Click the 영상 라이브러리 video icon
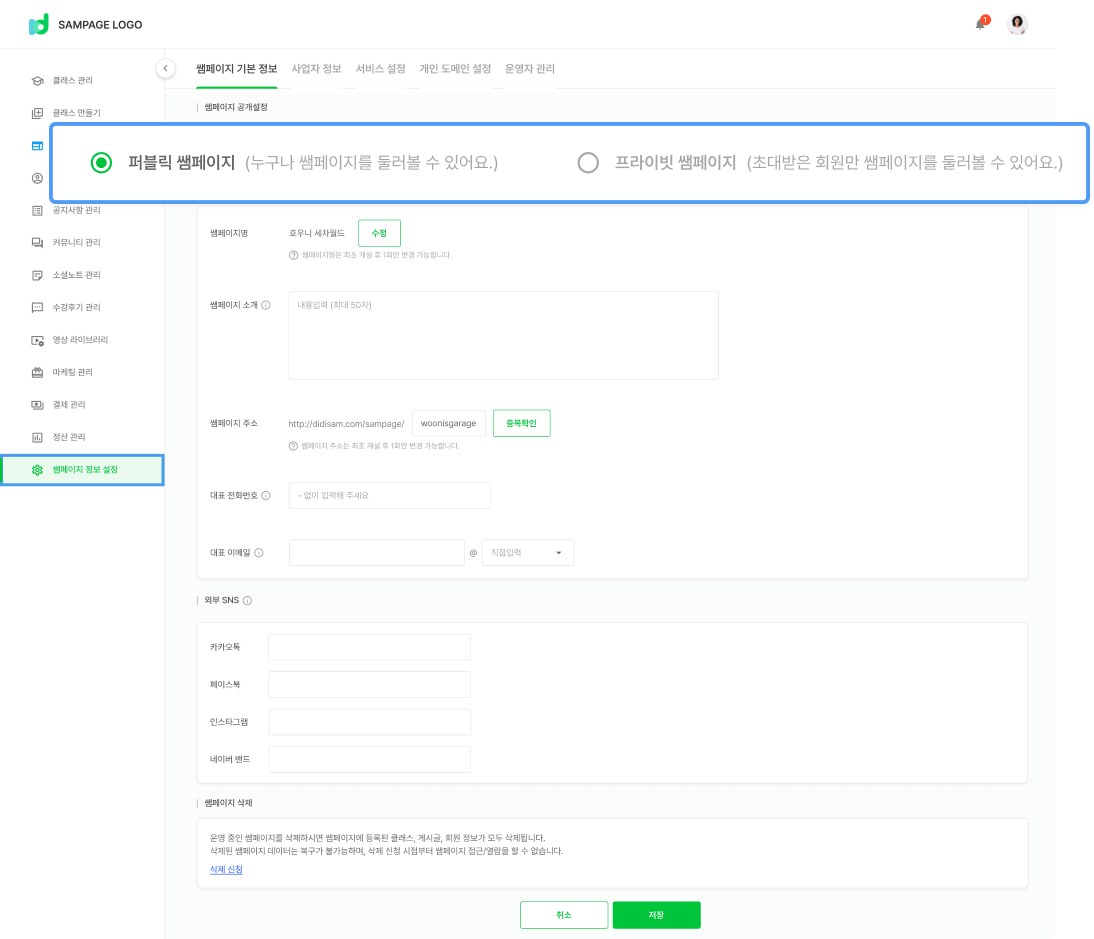Screen dimensions: 1094x939 [x=37, y=340]
